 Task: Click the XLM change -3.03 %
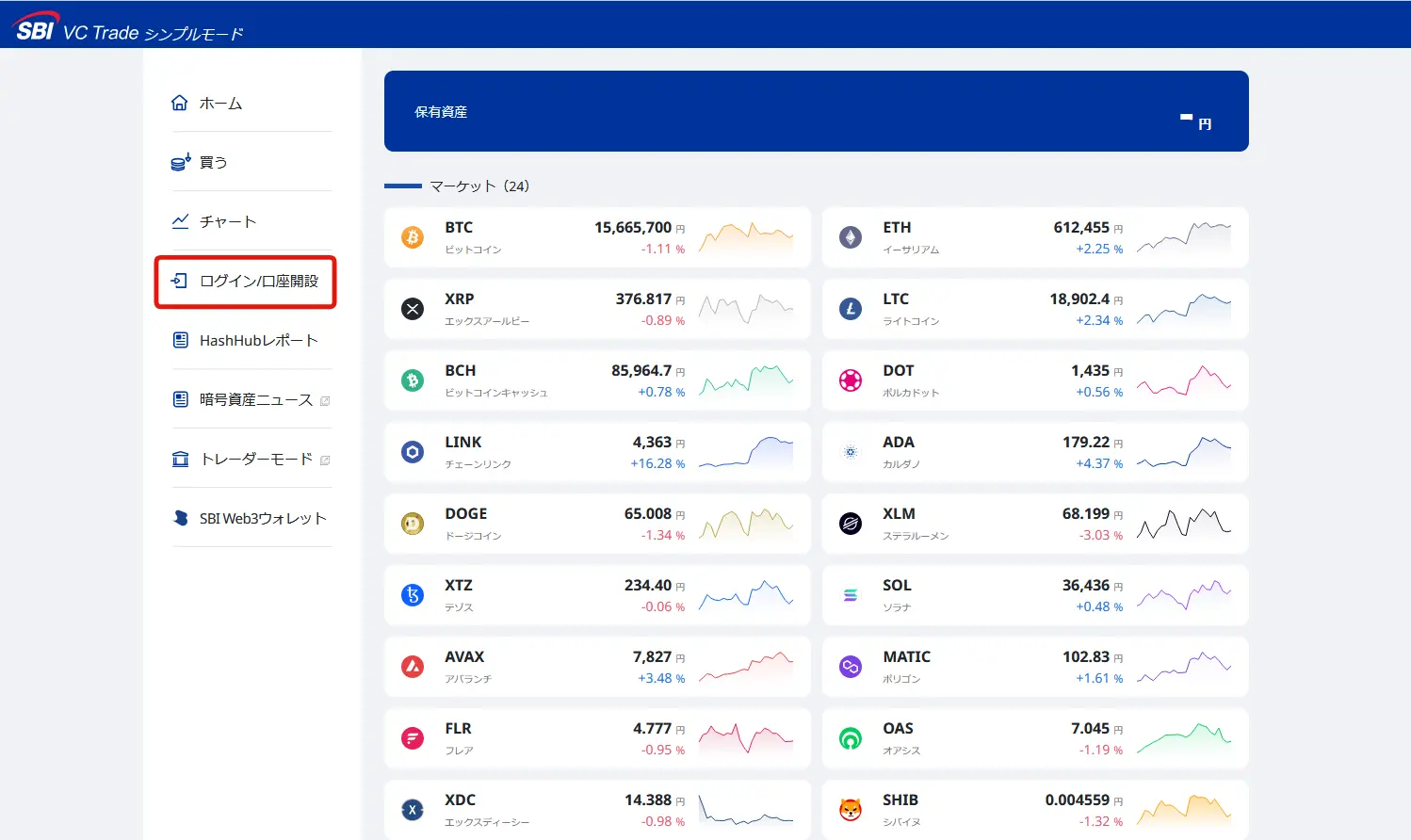1101,535
